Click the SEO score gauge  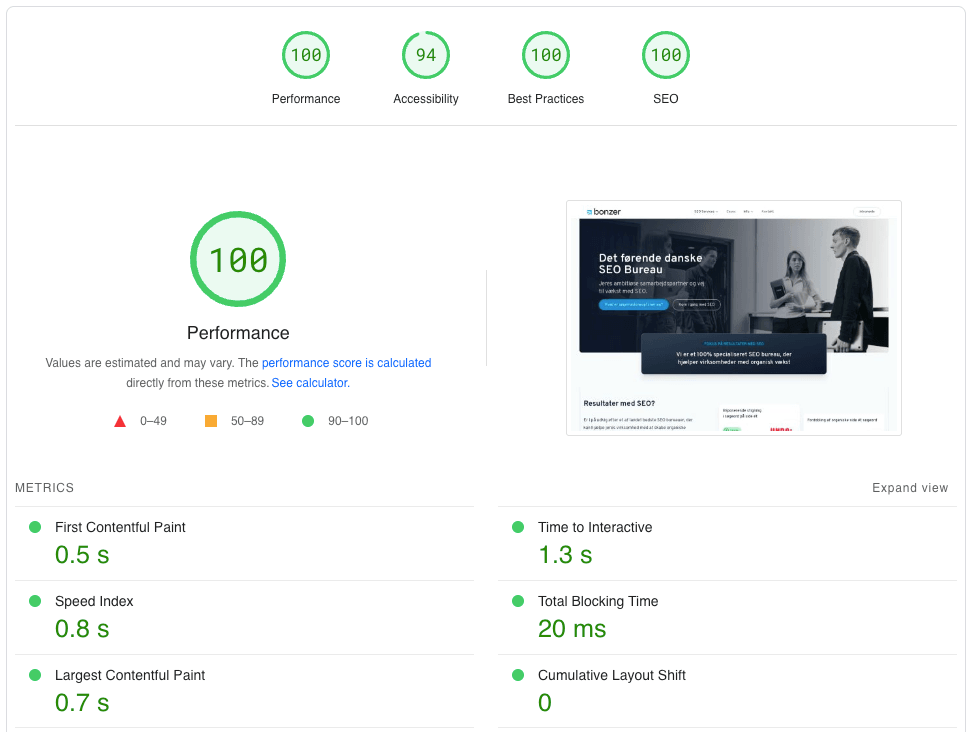pos(666,56)
